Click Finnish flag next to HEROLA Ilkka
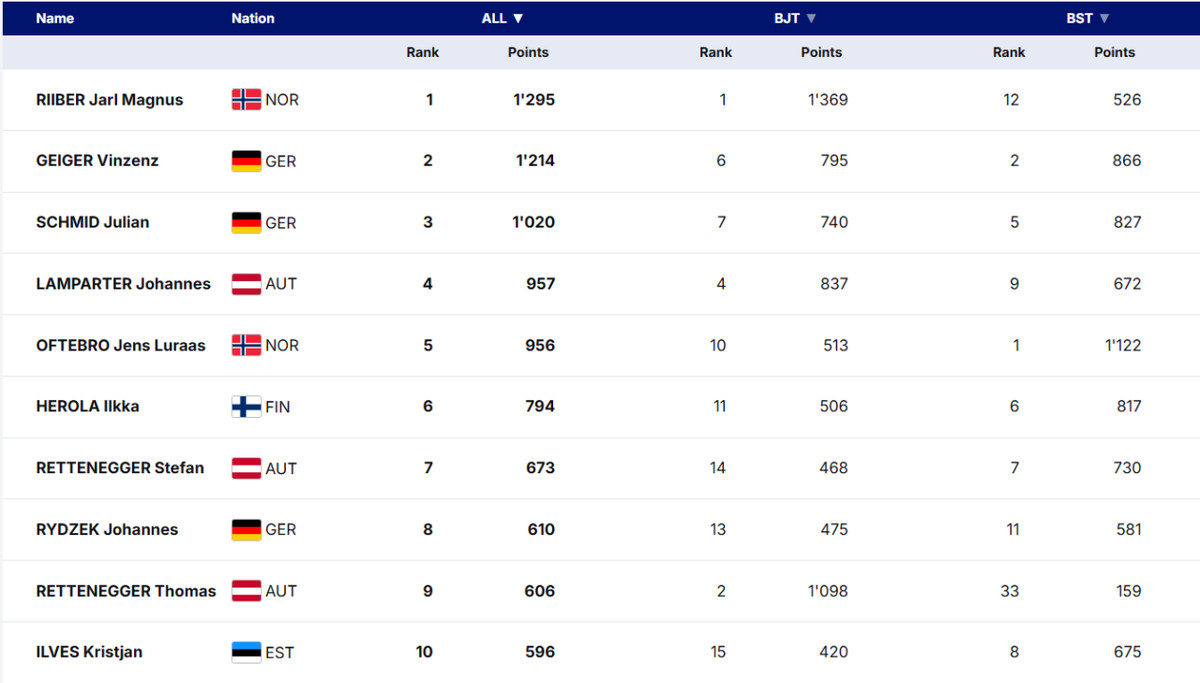This screenshot has width=1200, height=683. coord(246,407)
